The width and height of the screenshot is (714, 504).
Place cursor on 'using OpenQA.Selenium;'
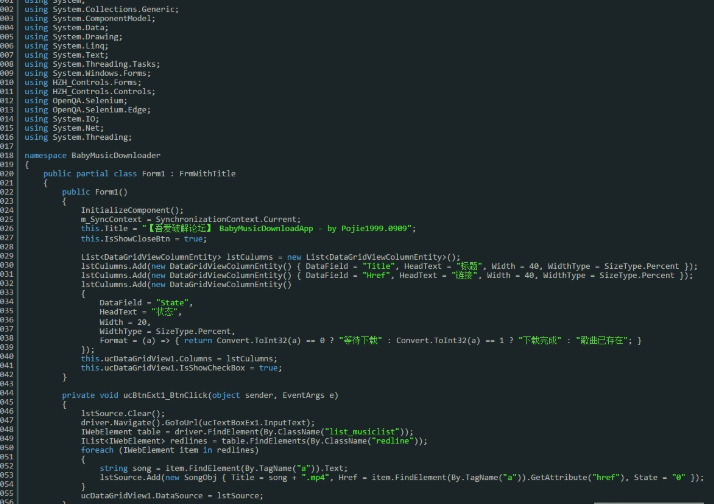click(x=76, y=100)
